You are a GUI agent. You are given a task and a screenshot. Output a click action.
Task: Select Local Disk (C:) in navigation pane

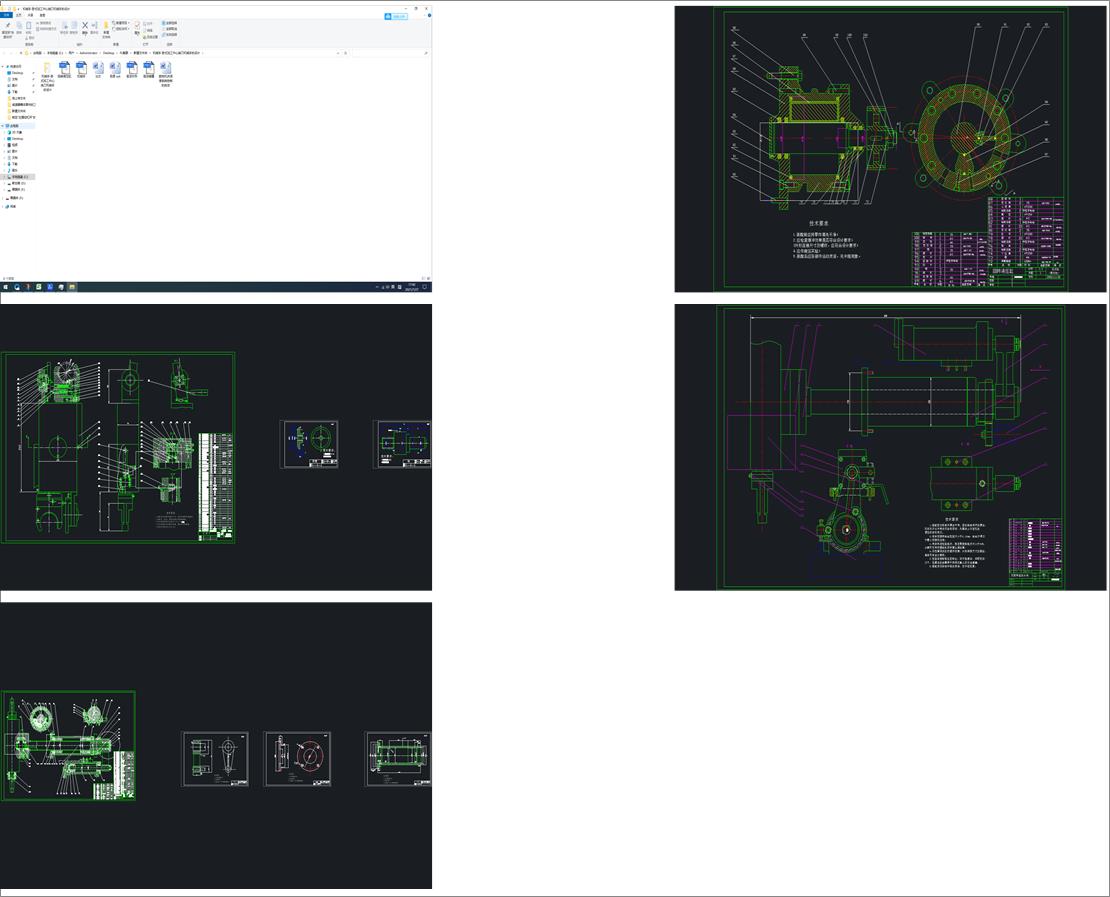(20, 177)
